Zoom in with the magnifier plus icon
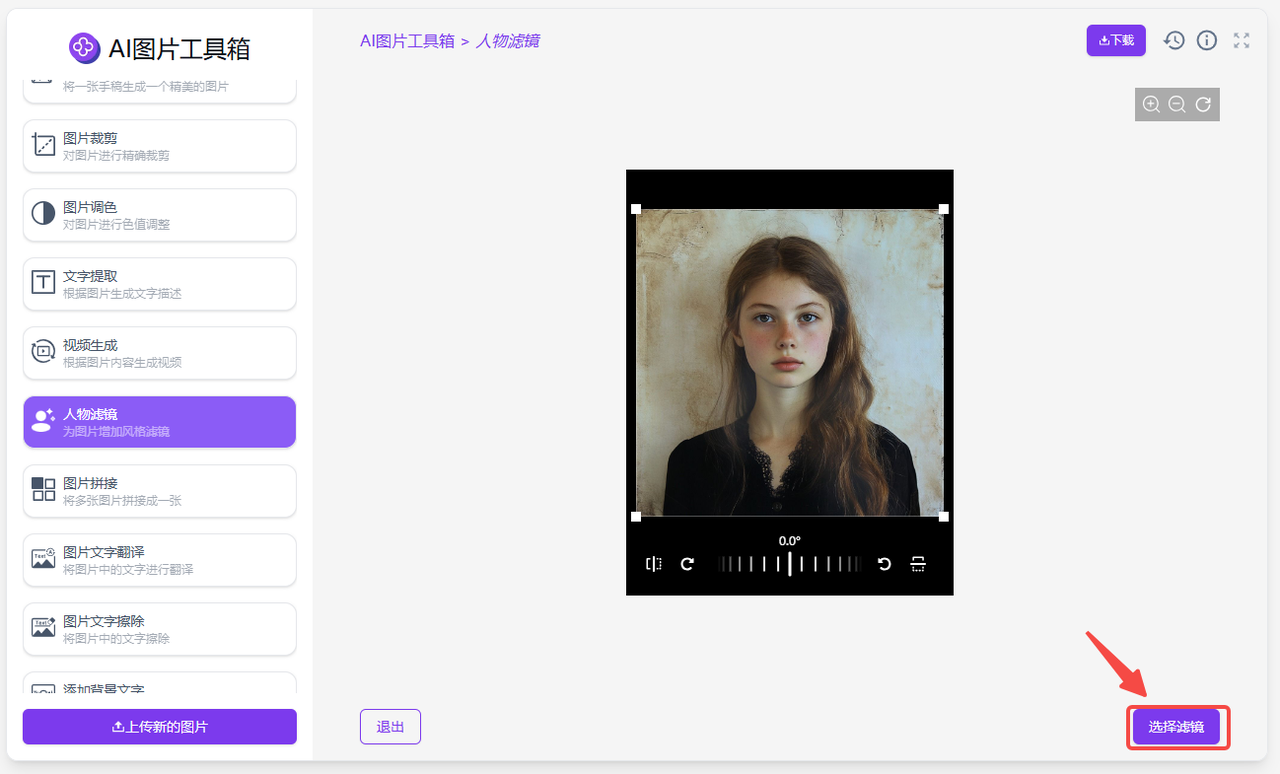The height and width of the screenshot is (774, 1280). coord(1152,104)
